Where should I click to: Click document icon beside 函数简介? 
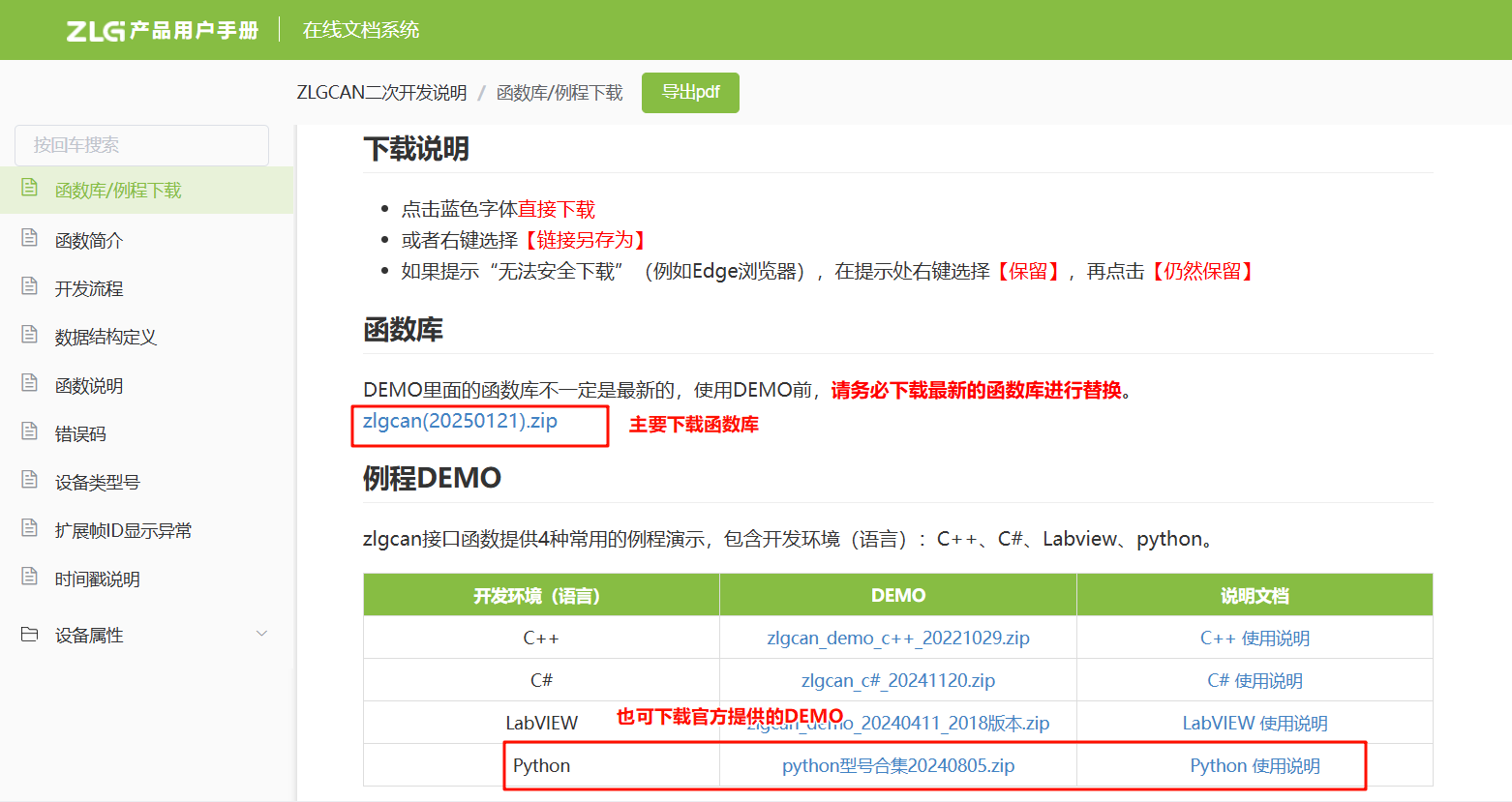tap(29, 238)
